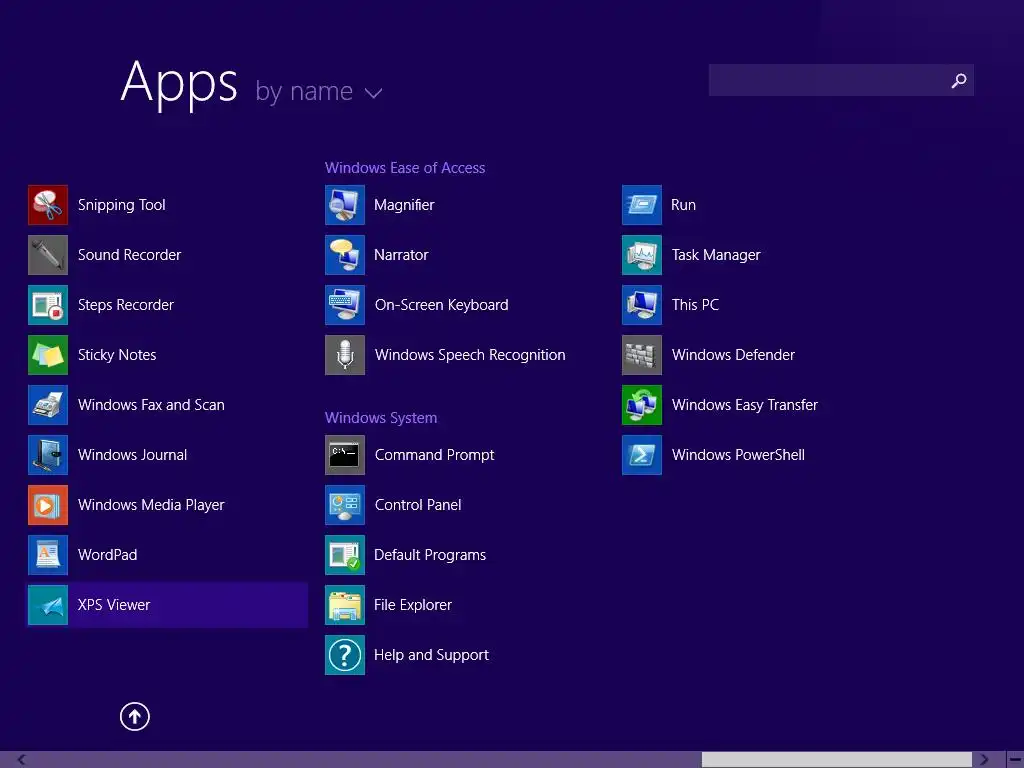Image resolution: width=1024 pixels, height=768 pixels.
Task: Open the On-Screen Keyboard icon
Action: click(x=345, y=305)
